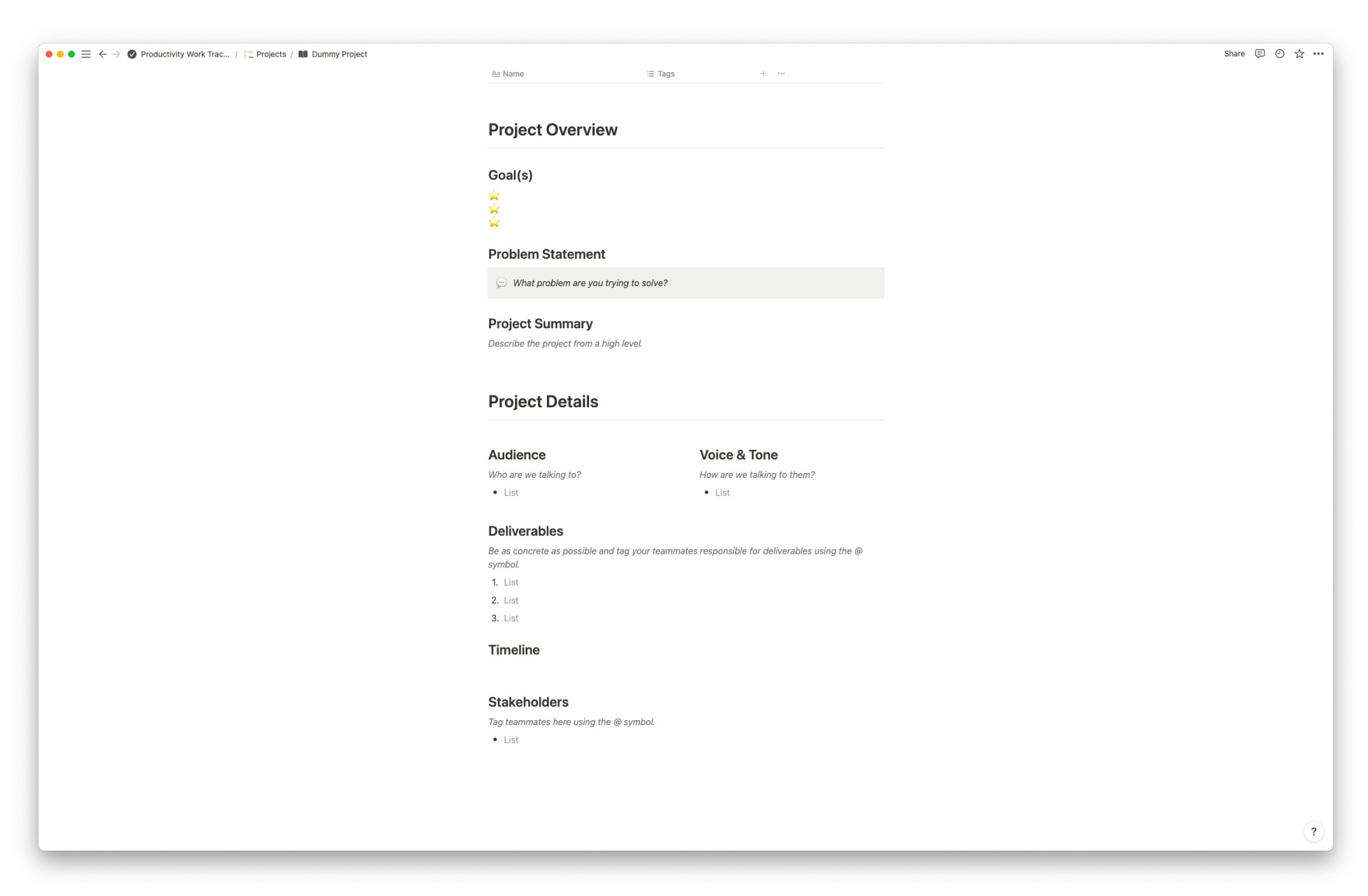Image resolution: width=1368 pixels, height=896 pixels.
Task: Click the Problem Statement callout text
Action: pos(590,283)
